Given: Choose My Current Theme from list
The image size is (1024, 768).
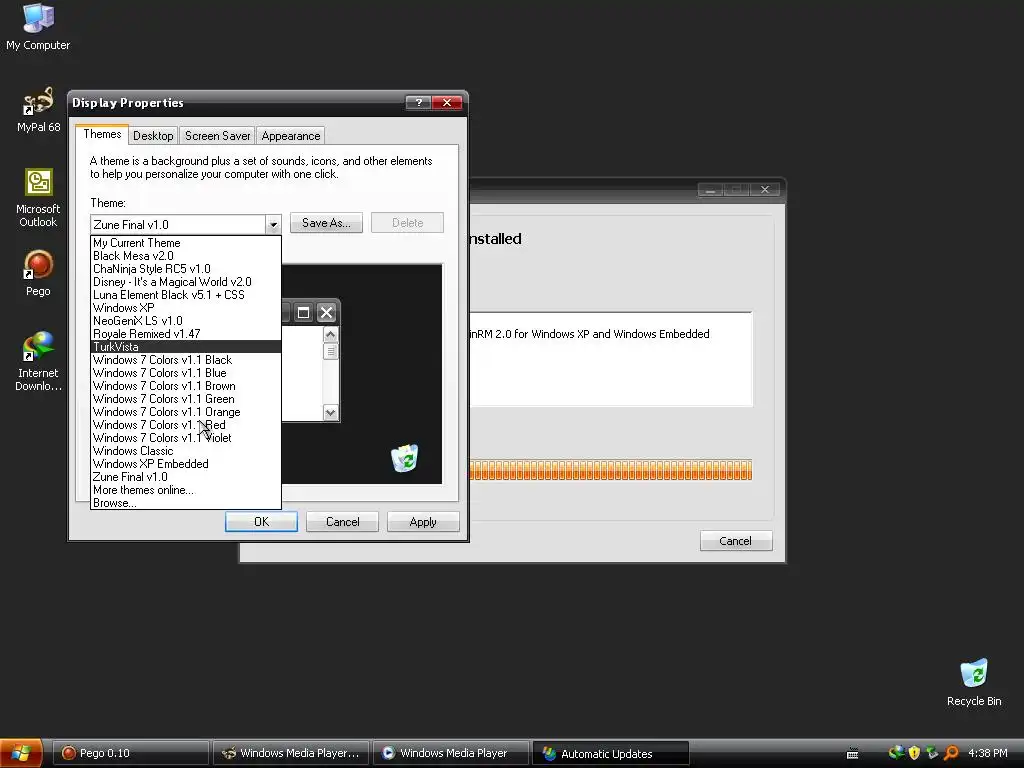Looking at the screenshot, I should pos(185,243).
